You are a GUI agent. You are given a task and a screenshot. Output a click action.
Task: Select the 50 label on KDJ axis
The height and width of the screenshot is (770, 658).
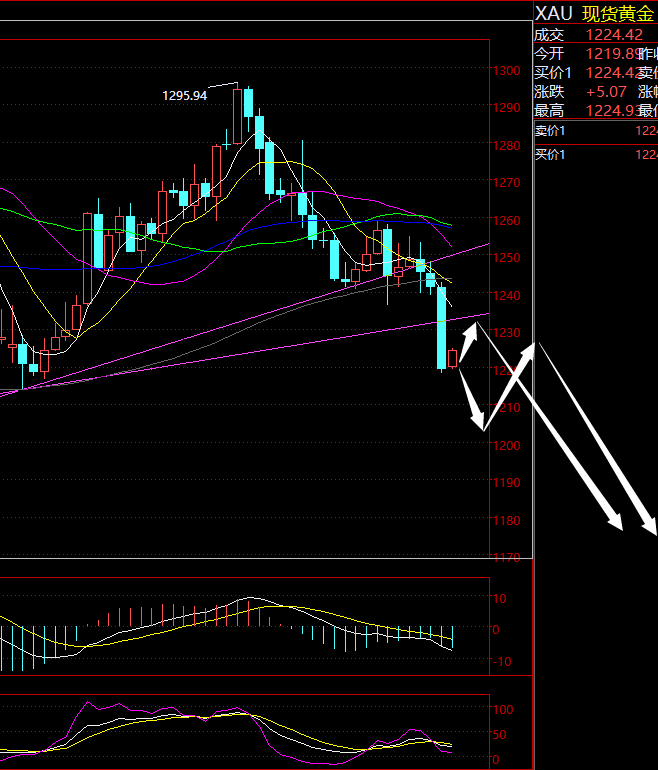pos(499,735)
